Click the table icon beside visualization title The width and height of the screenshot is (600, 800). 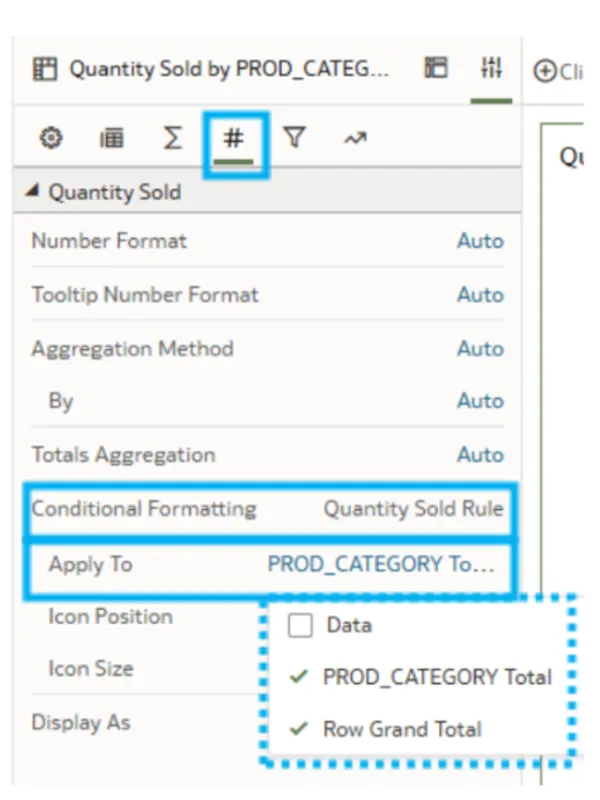click(x=44, y=69)
